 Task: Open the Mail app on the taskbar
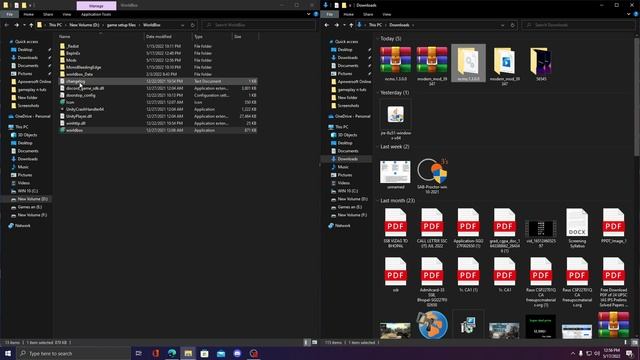pos(221,353)
